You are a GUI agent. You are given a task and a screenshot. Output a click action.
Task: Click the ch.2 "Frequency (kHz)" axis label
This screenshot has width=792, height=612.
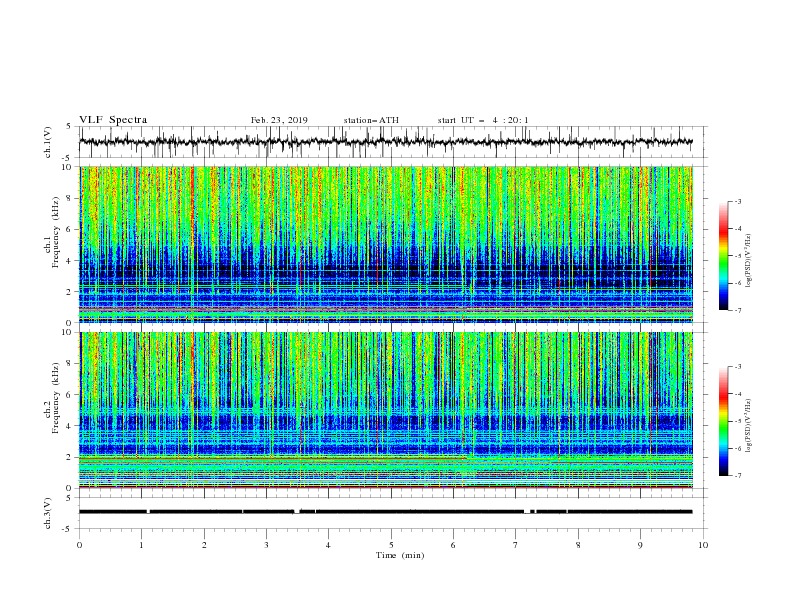pos(56,398)
